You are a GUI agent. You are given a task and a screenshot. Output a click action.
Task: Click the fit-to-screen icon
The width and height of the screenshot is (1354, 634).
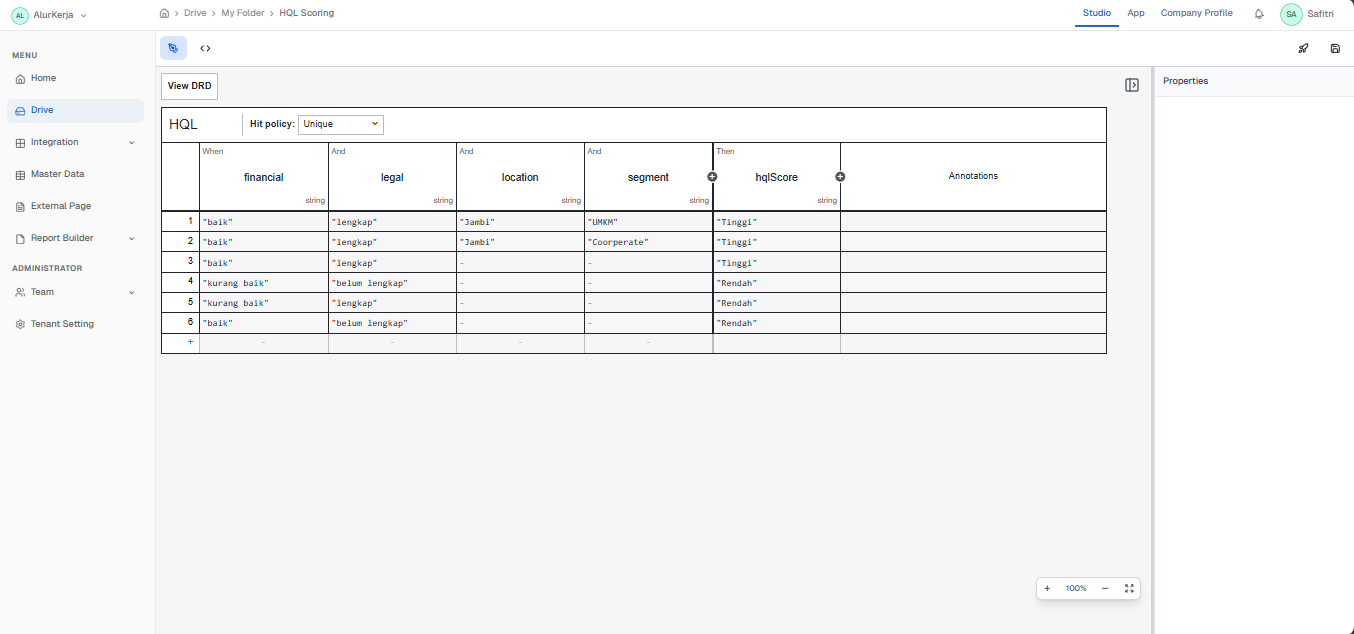(x=1129, y=588)
